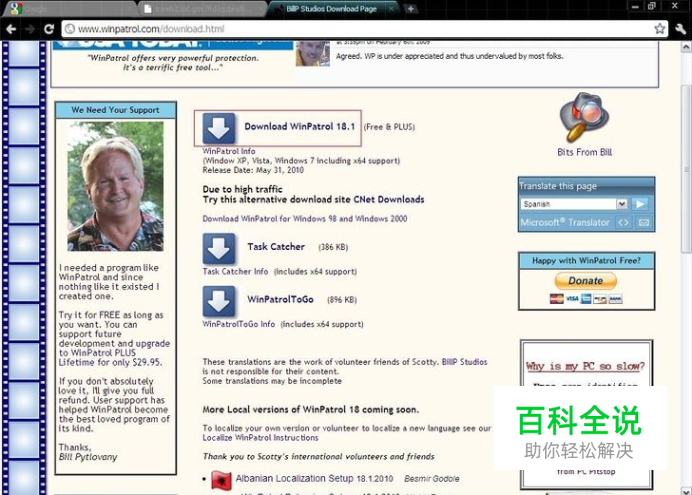
Task: Click the photo of Bill Pytlovany
Action: tap(115, 186)
